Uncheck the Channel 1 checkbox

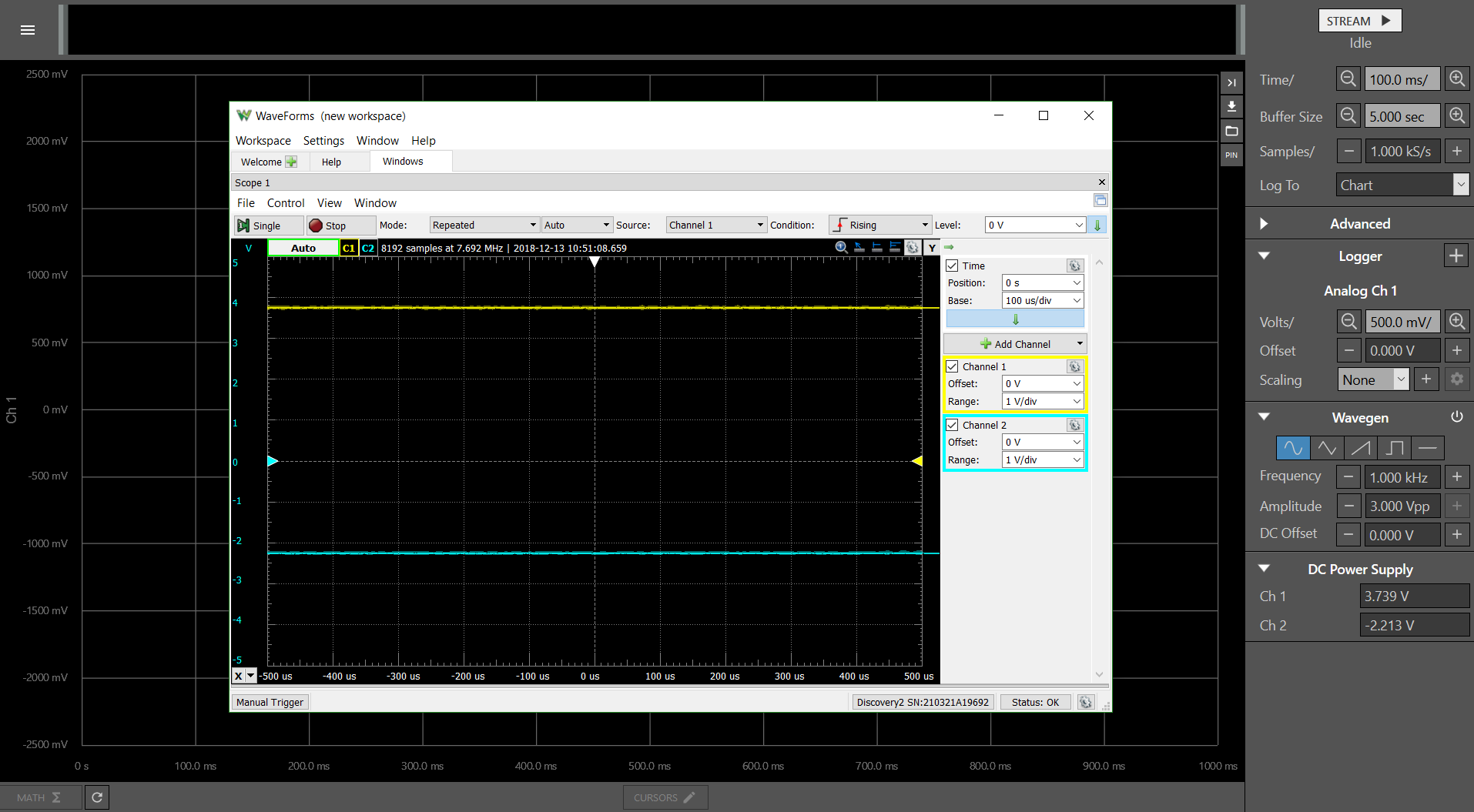[x=953, y=366]
